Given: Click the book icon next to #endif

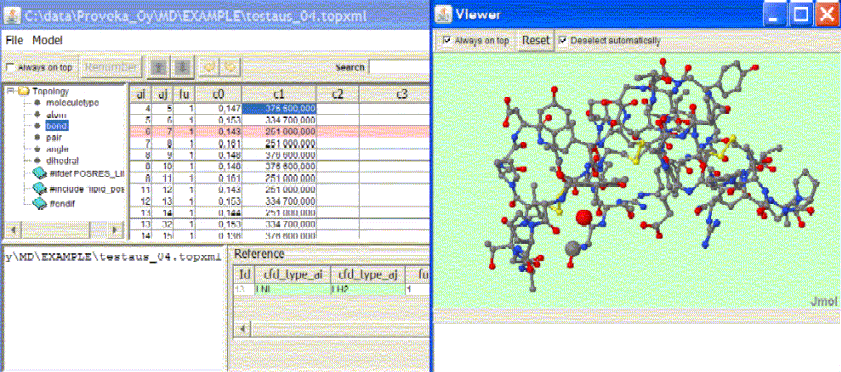Looking at the screenshot, I should click(40, 203).
